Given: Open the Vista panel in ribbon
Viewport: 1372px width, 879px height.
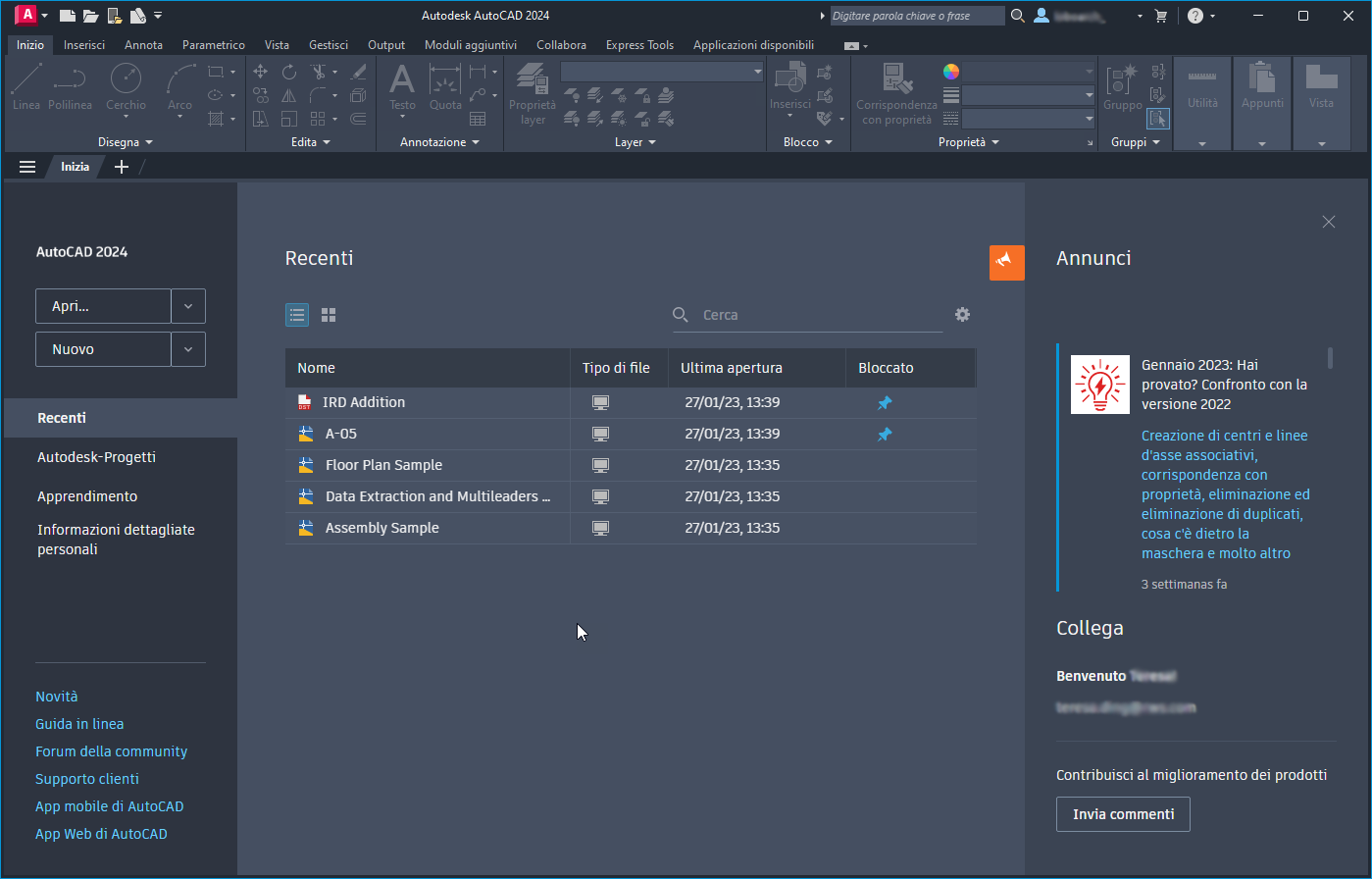Looking at the screenshot, I should pyautogui.click(x=1321, y=103).
